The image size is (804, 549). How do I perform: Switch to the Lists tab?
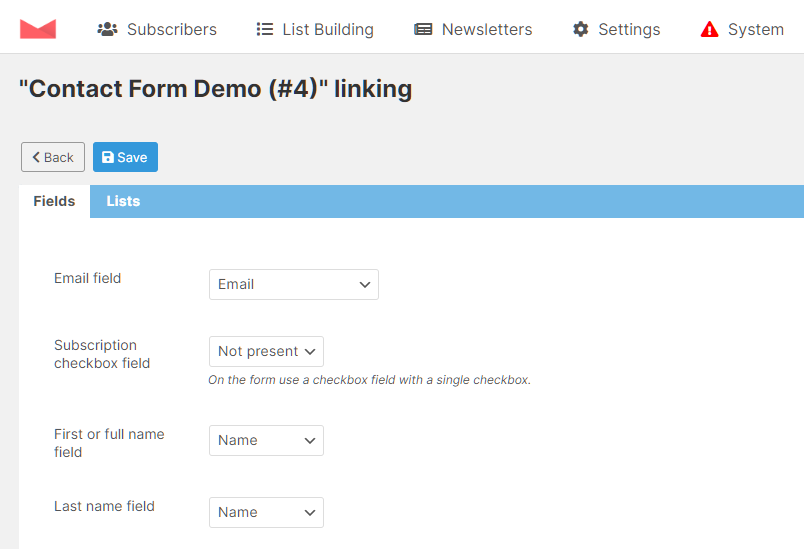click(x=123, y=201)
